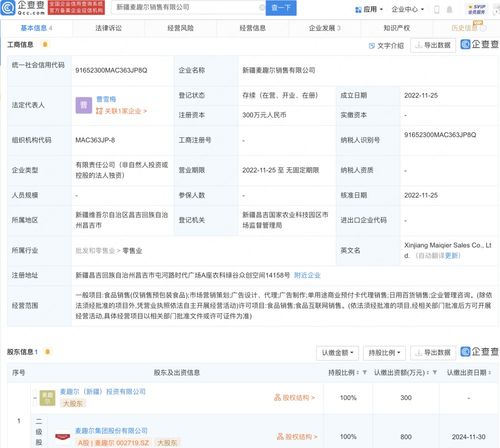Open the 关联1家企业 link
The width and height of the screenshot is (500, 448).
click(x=121, y=111)
